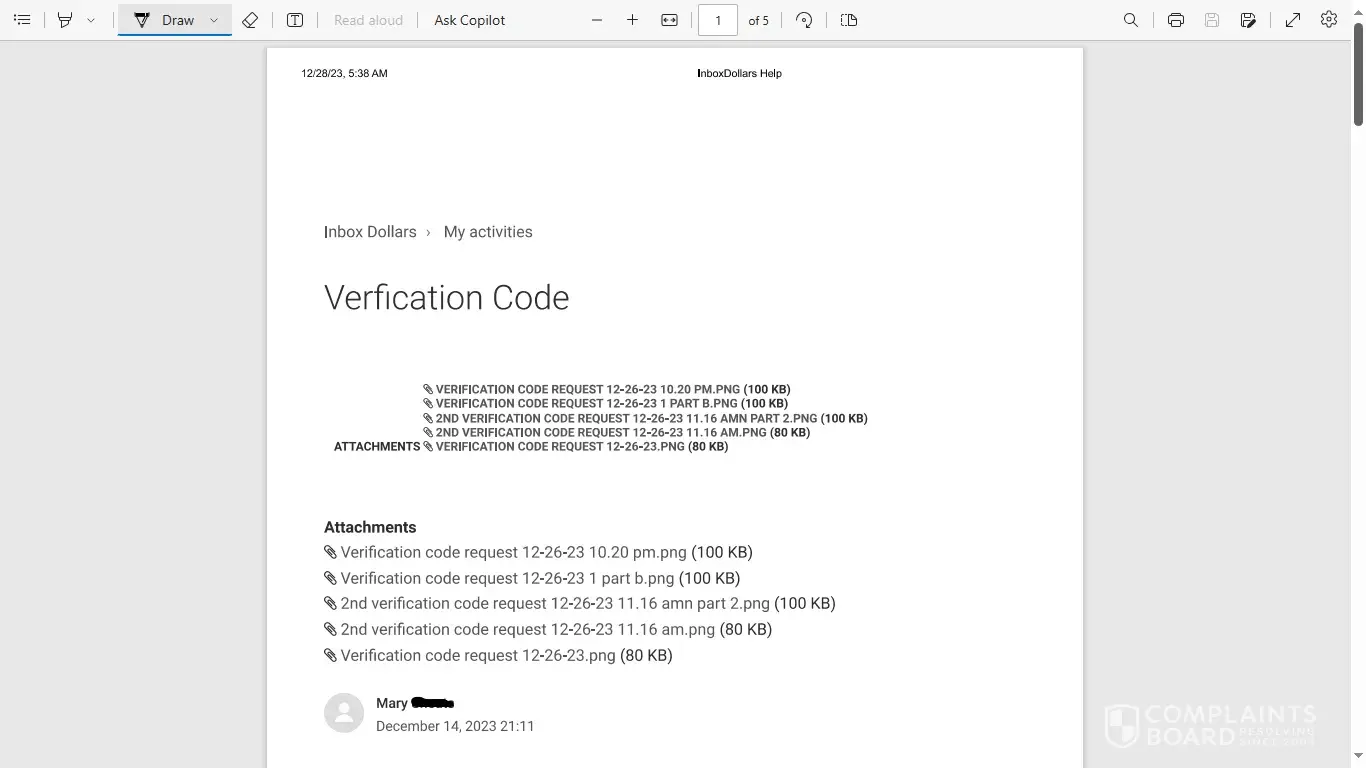Image resolution: width=1366 pixels, height=768 pixels.
Task: Open the table of contents panel
Action: point(22,20)
